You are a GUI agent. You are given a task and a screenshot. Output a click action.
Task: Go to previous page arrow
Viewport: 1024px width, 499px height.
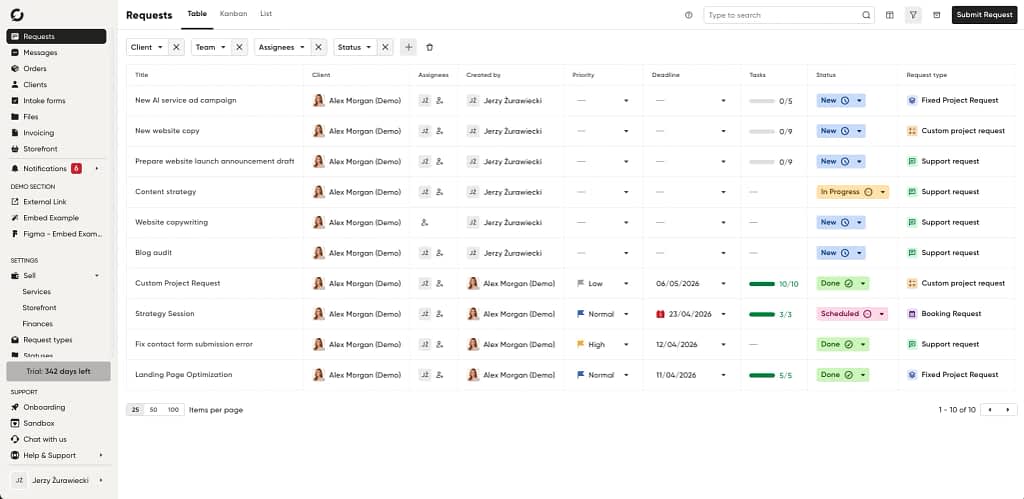[991, 410]
